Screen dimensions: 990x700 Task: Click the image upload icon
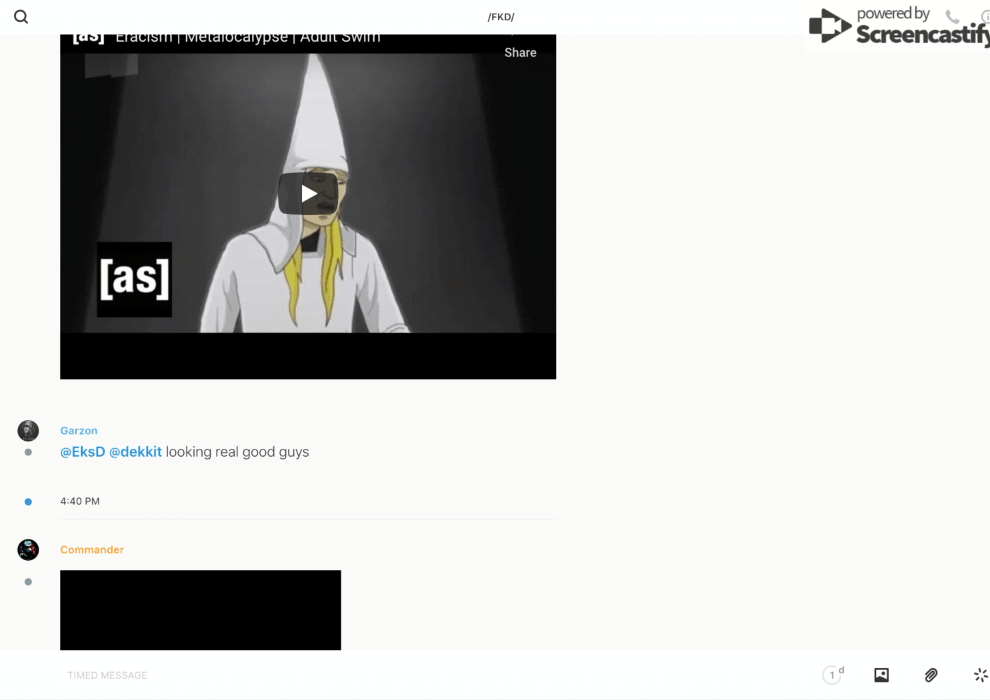coord(881,675)
